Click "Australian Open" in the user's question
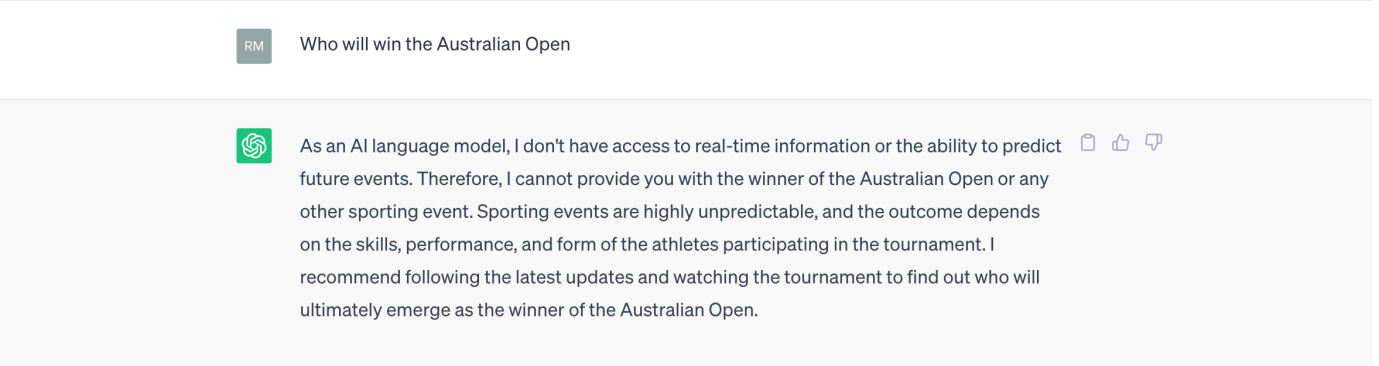The width and height of the screenshot is (1379, 366). tap(503, 45)
